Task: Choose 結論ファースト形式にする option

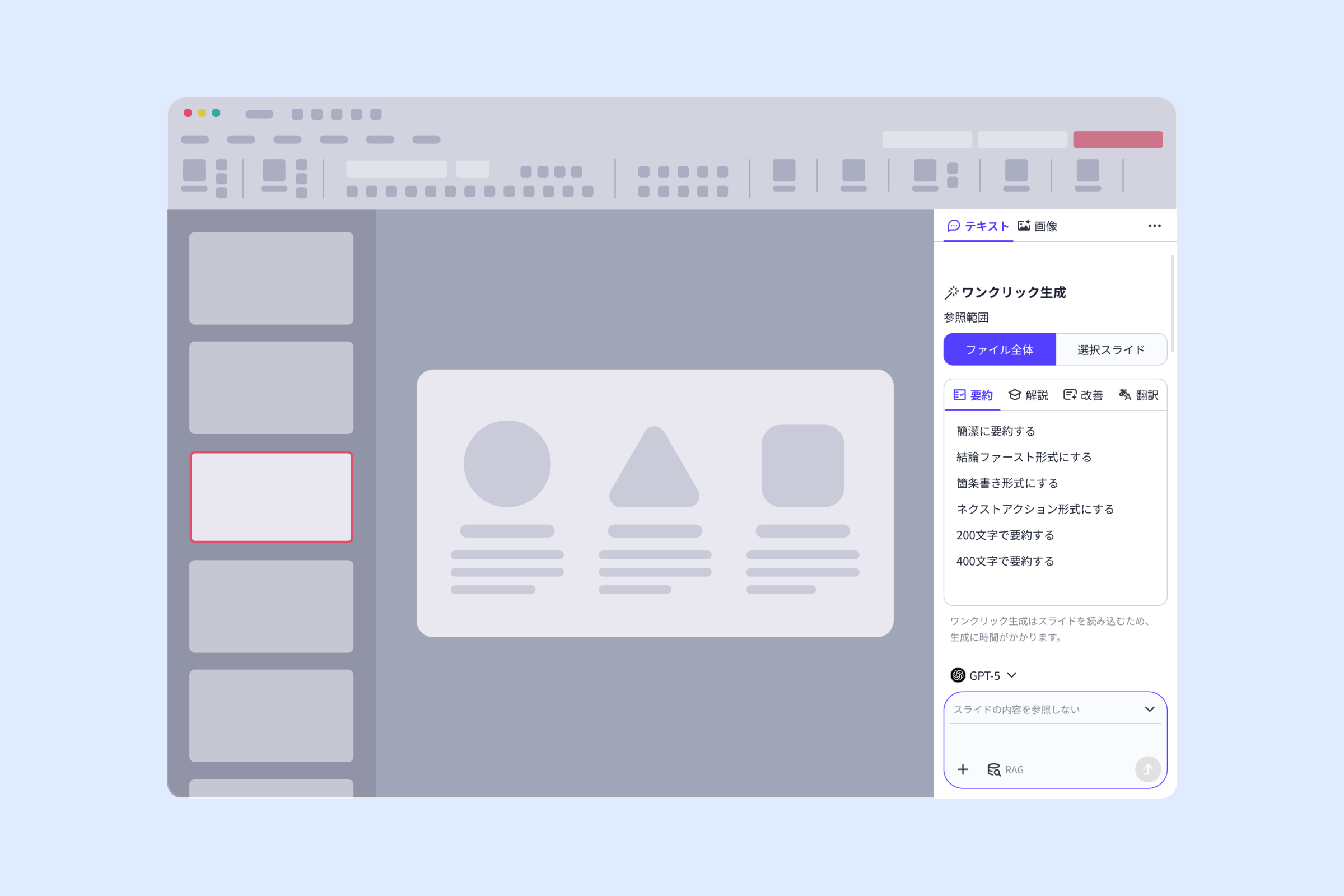Action: (1024, 457)
